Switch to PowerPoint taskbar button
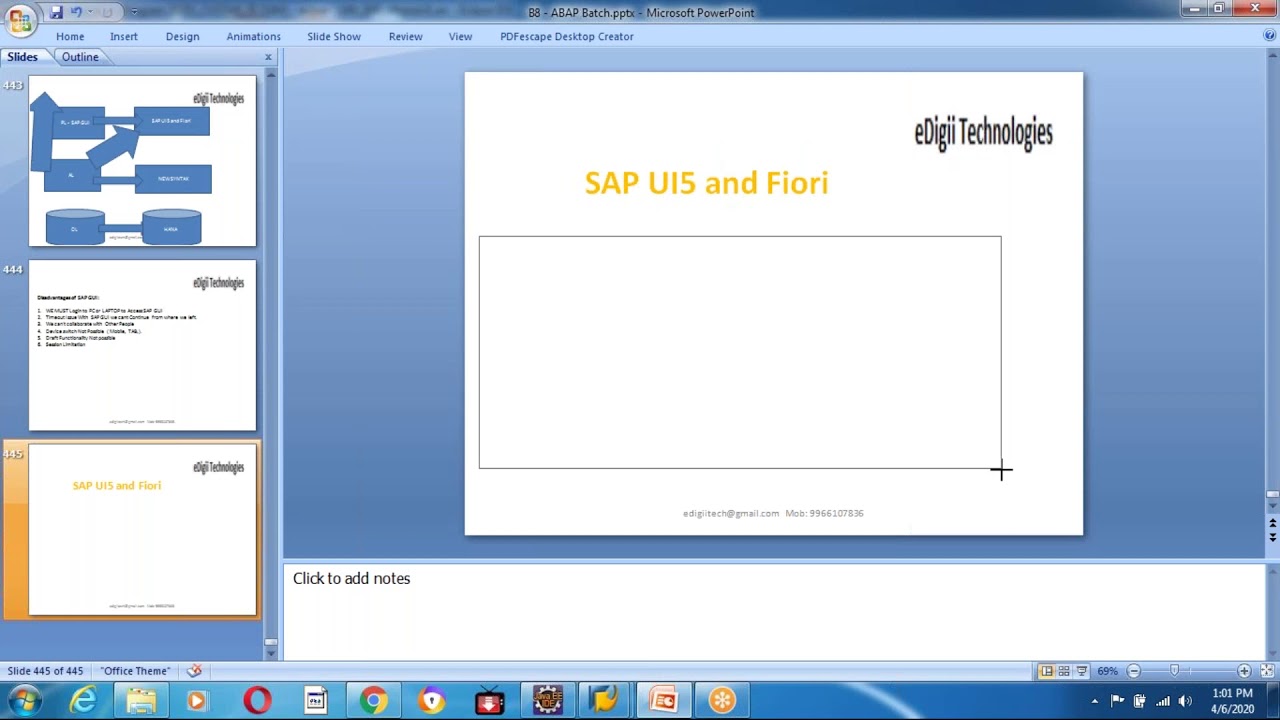1280x720 pixels. click(663, 701)
